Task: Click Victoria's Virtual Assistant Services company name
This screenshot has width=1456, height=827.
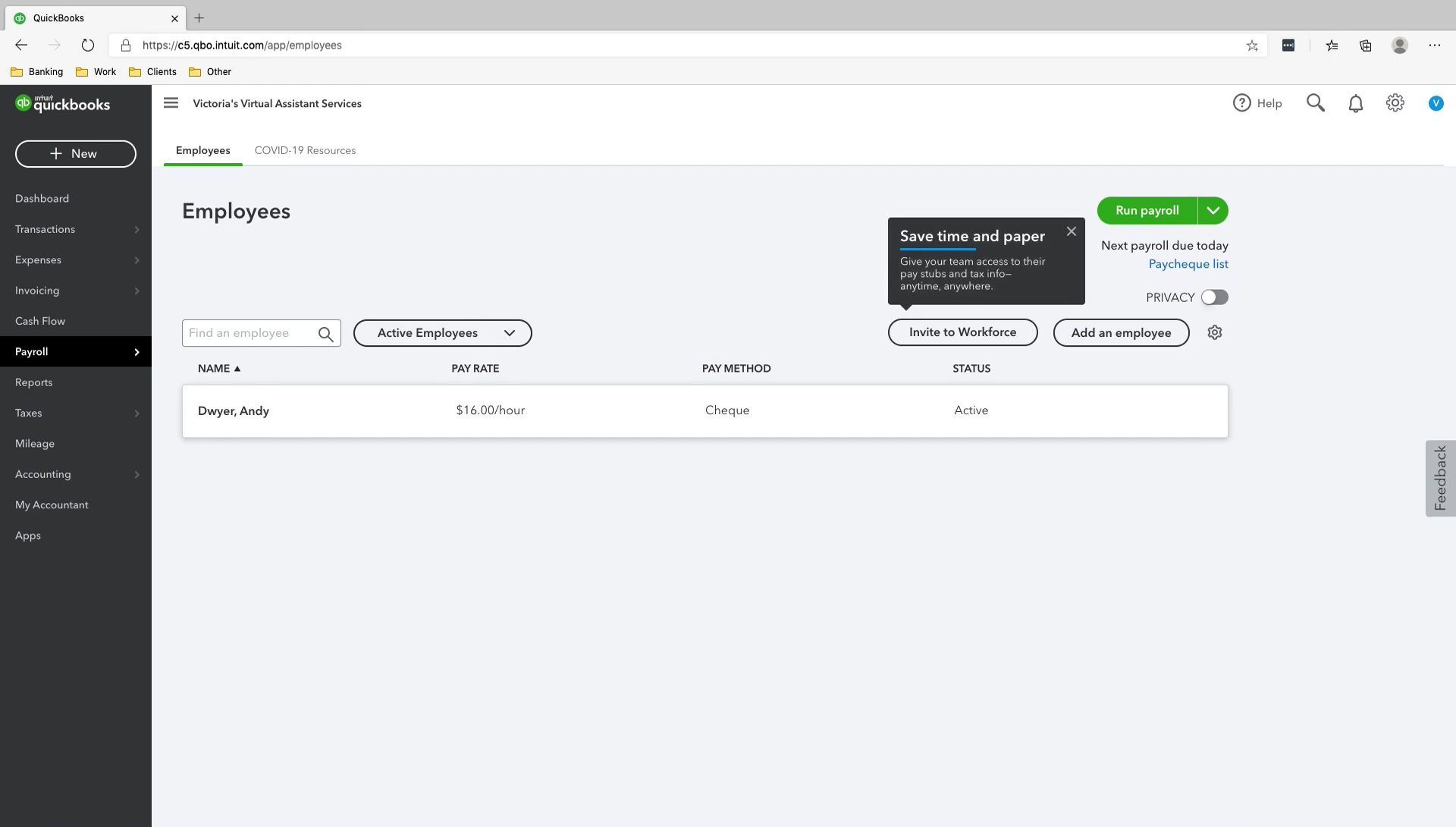Action: [277, 103]
